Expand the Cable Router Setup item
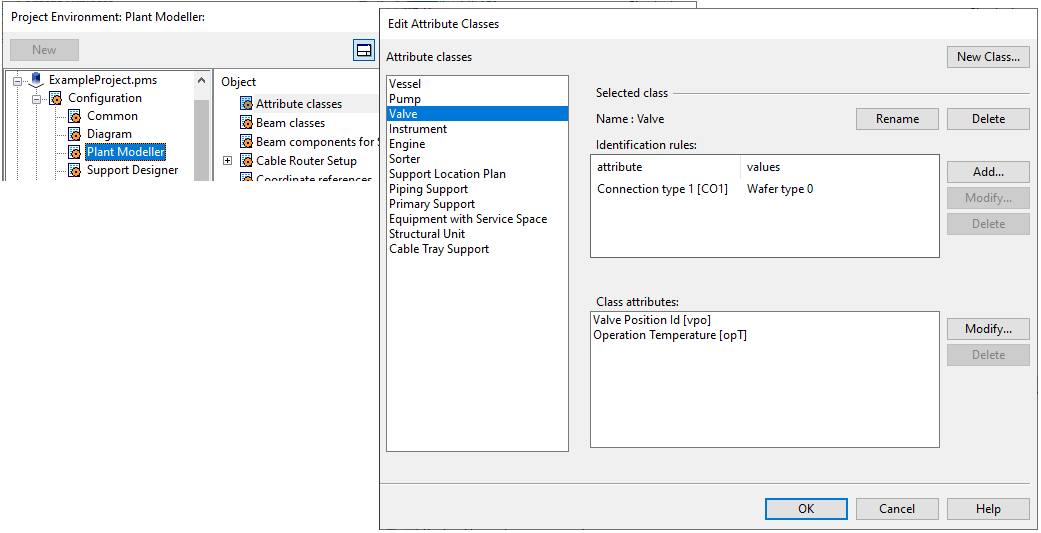Screen dimensions: 1041x533 coord(227,161)
